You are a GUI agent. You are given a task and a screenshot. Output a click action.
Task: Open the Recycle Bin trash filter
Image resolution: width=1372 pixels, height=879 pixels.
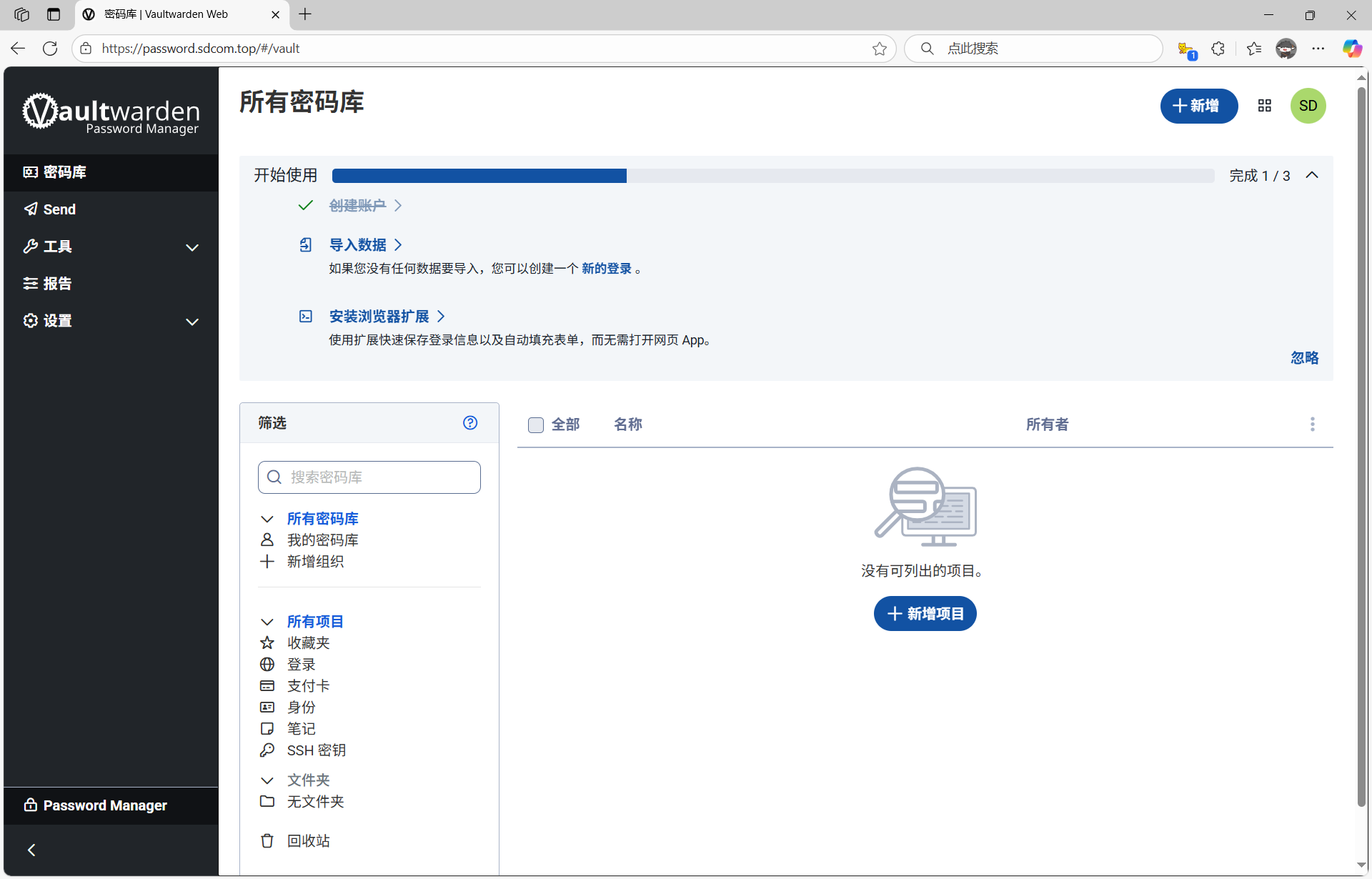(x=308, y=841)
